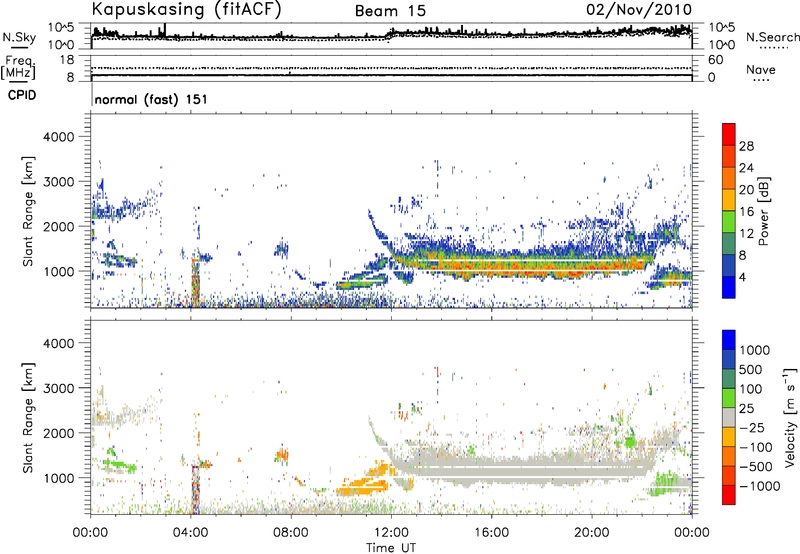Click the -100 tick on the Velocity color bar

point(756,447)
